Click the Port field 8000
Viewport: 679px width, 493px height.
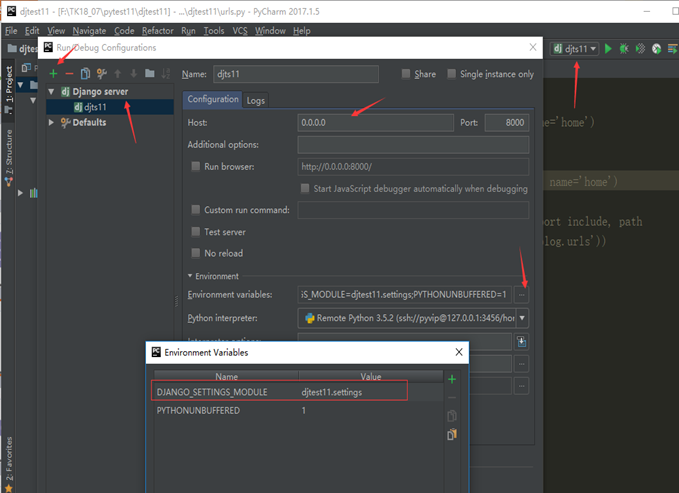pyautogui.click(x=507, y=123)
